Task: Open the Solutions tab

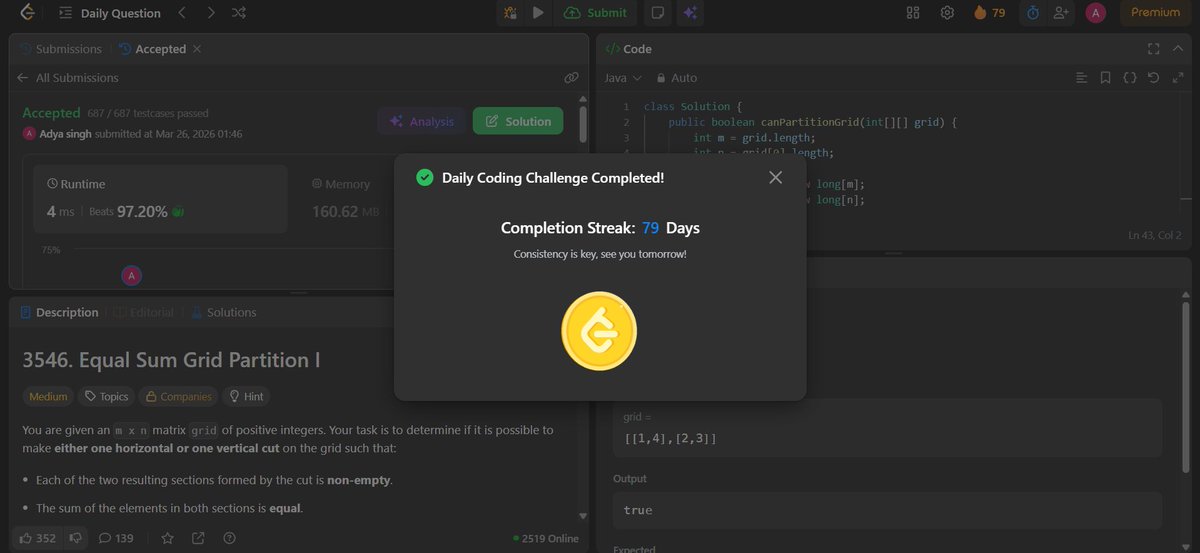Action: (x=223, y=312)
